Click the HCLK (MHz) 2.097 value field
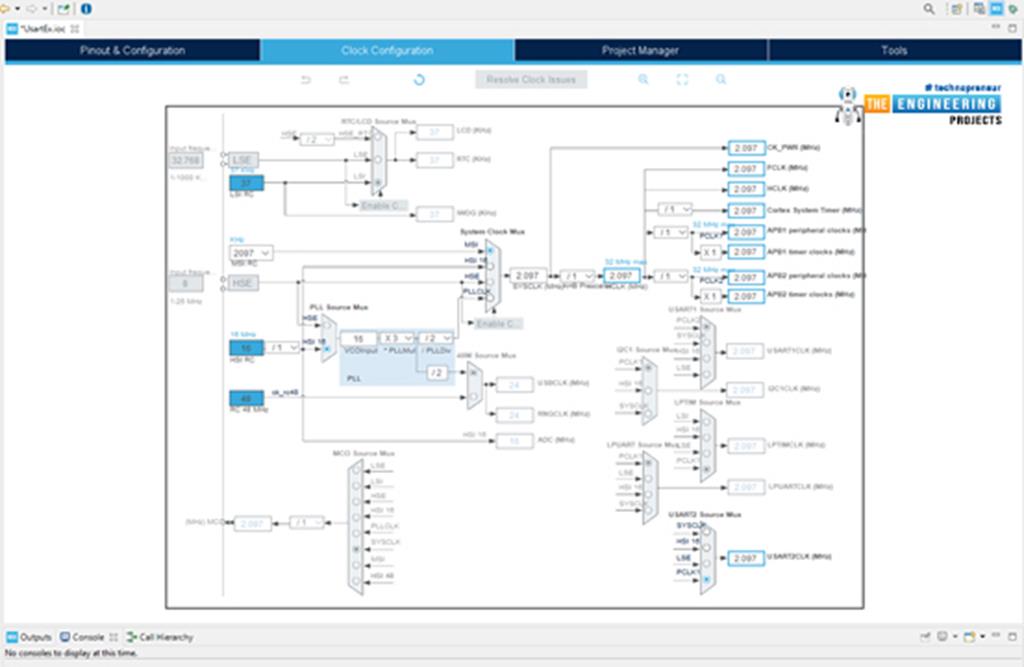This screenshot has height=667, width=1024. click(745, 189)
